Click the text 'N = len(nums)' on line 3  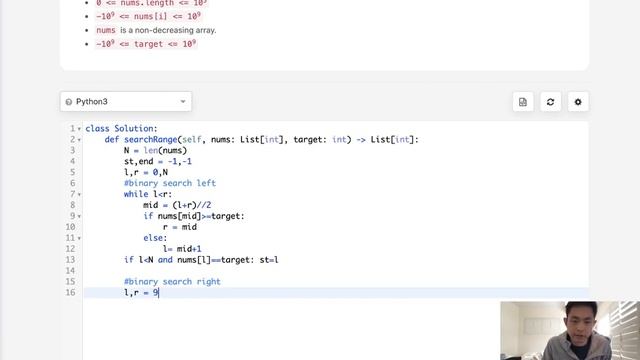(x=155, y=151)
